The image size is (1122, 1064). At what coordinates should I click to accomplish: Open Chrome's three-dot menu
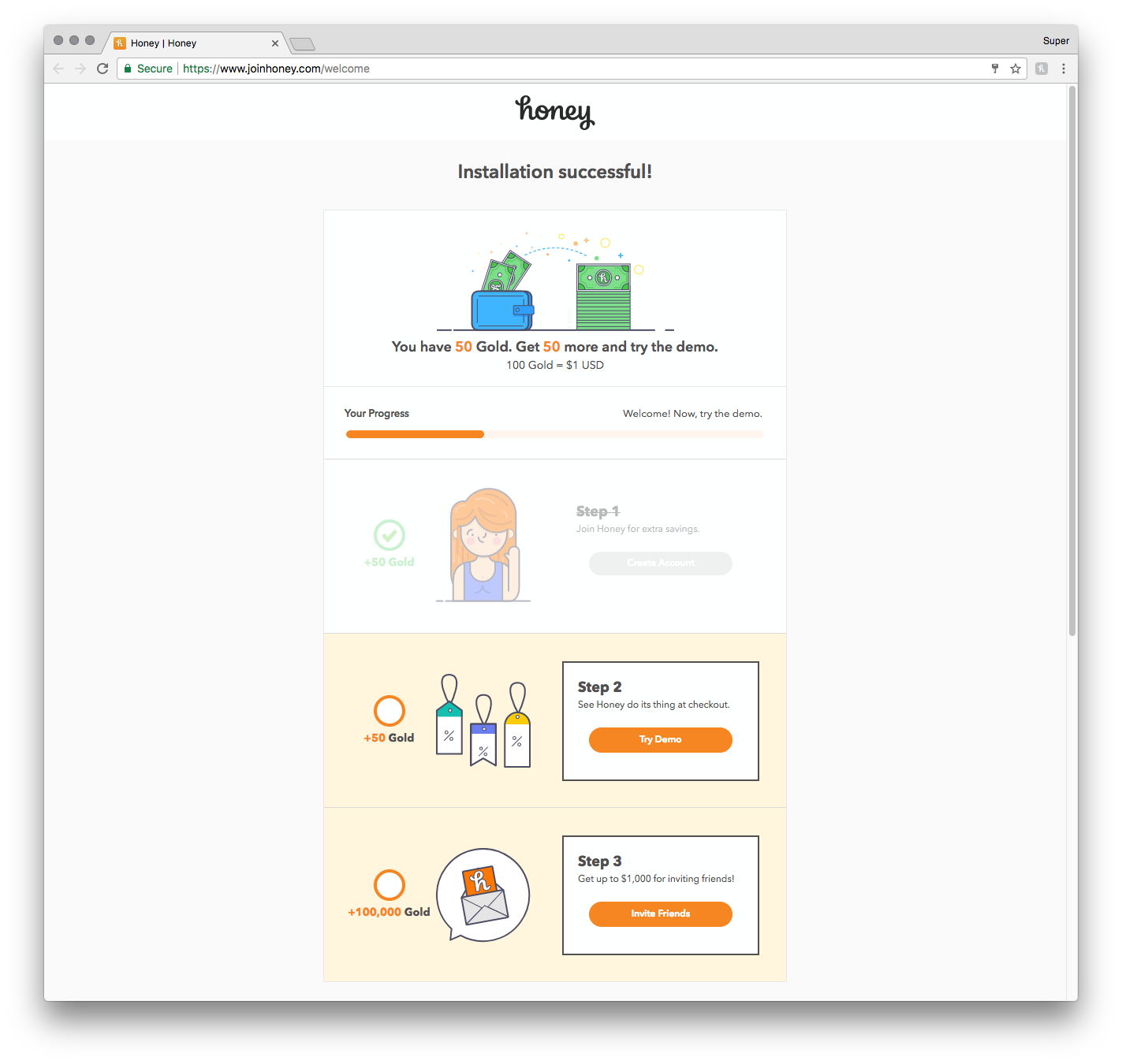(x=1064, y=69)
